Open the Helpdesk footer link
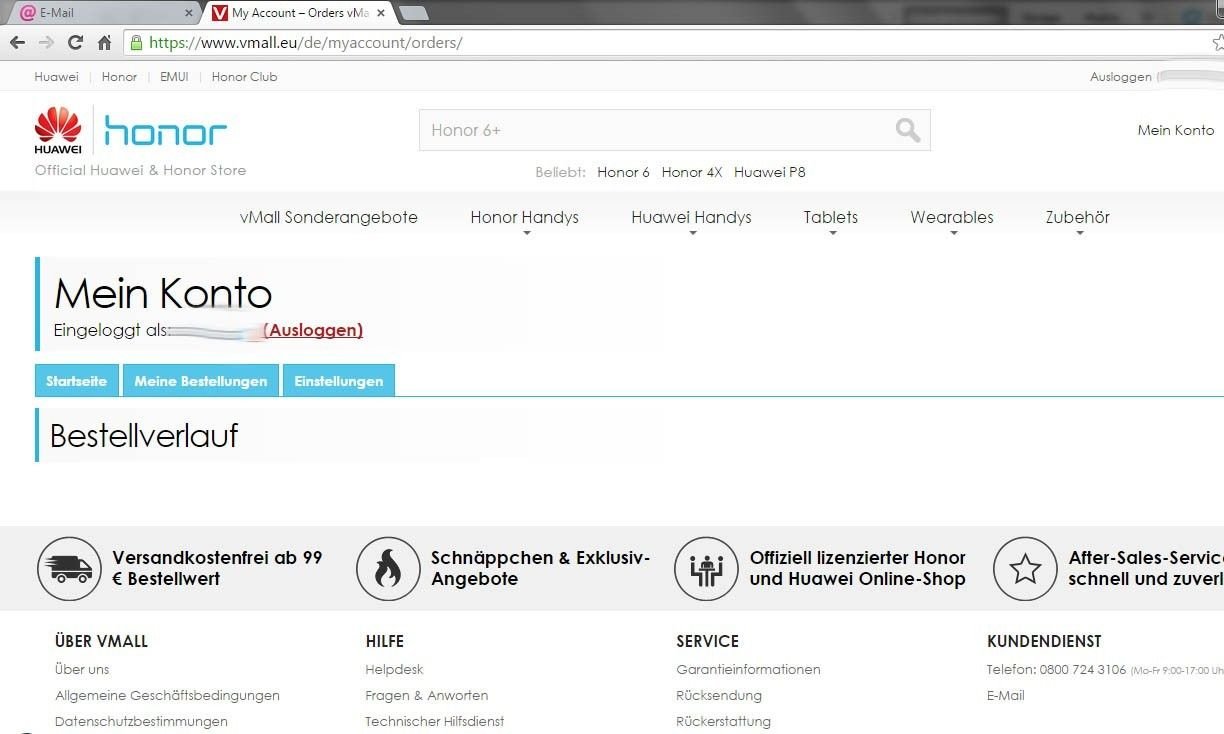 (x=395, y=669)
